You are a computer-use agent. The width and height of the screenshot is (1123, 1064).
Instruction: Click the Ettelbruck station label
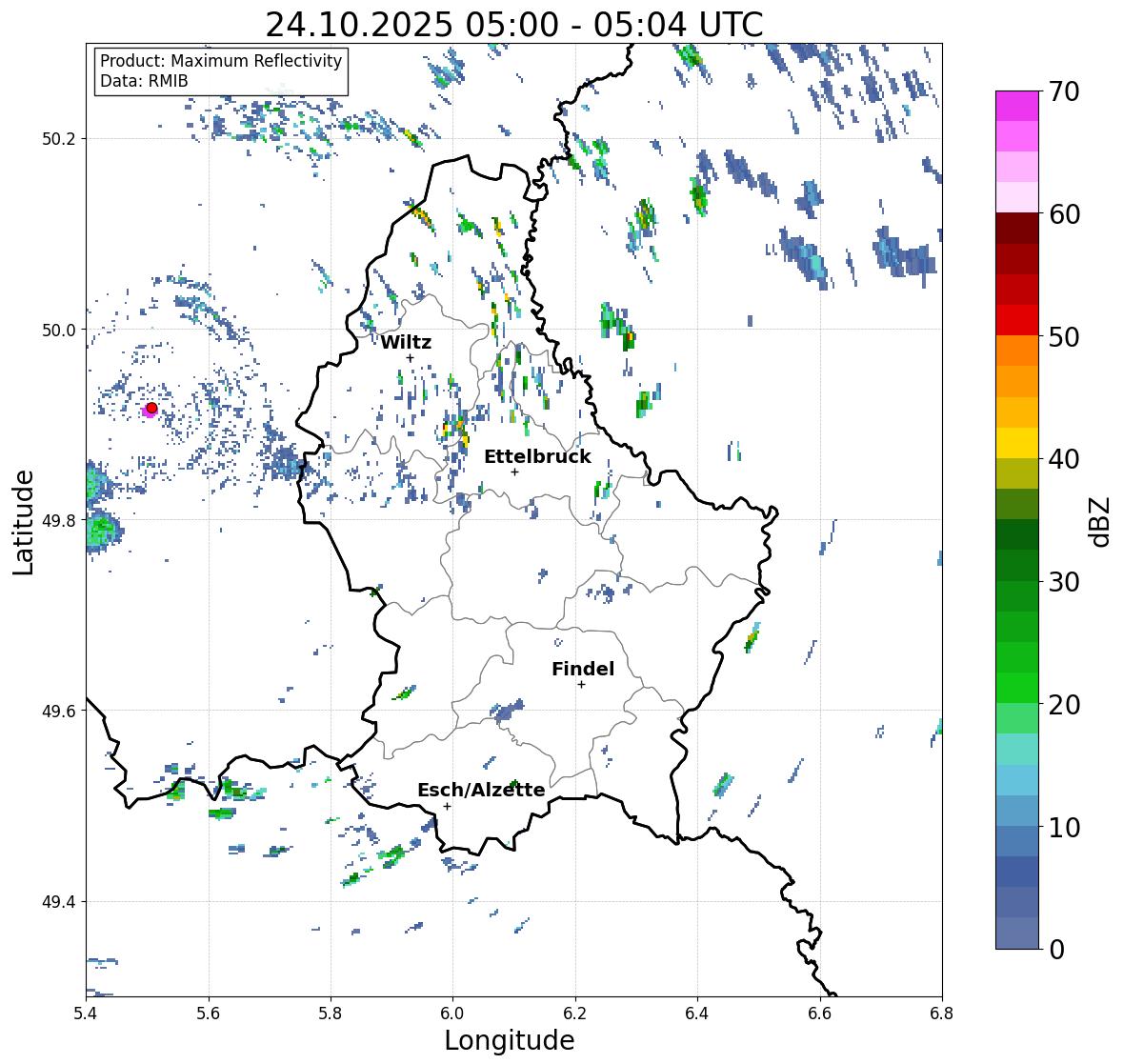tap(537, 457)
